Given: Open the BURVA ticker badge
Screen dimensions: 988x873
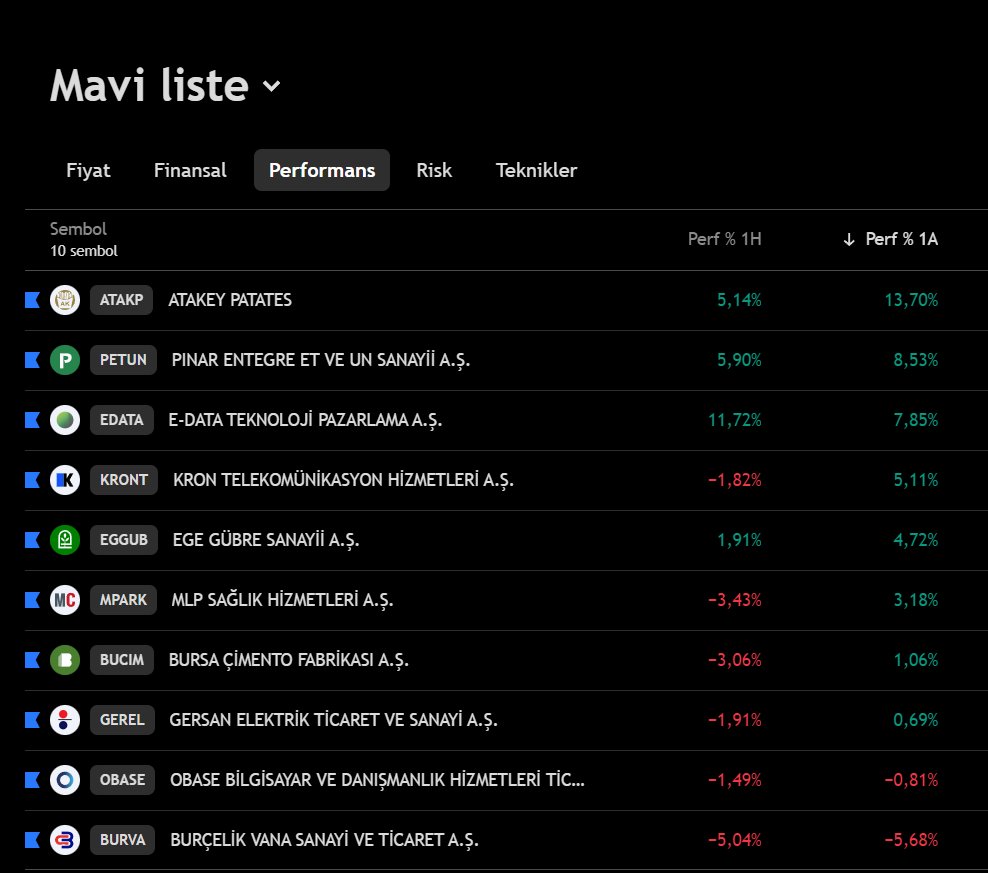Looking at the screenshot, I should coord(122,840).
